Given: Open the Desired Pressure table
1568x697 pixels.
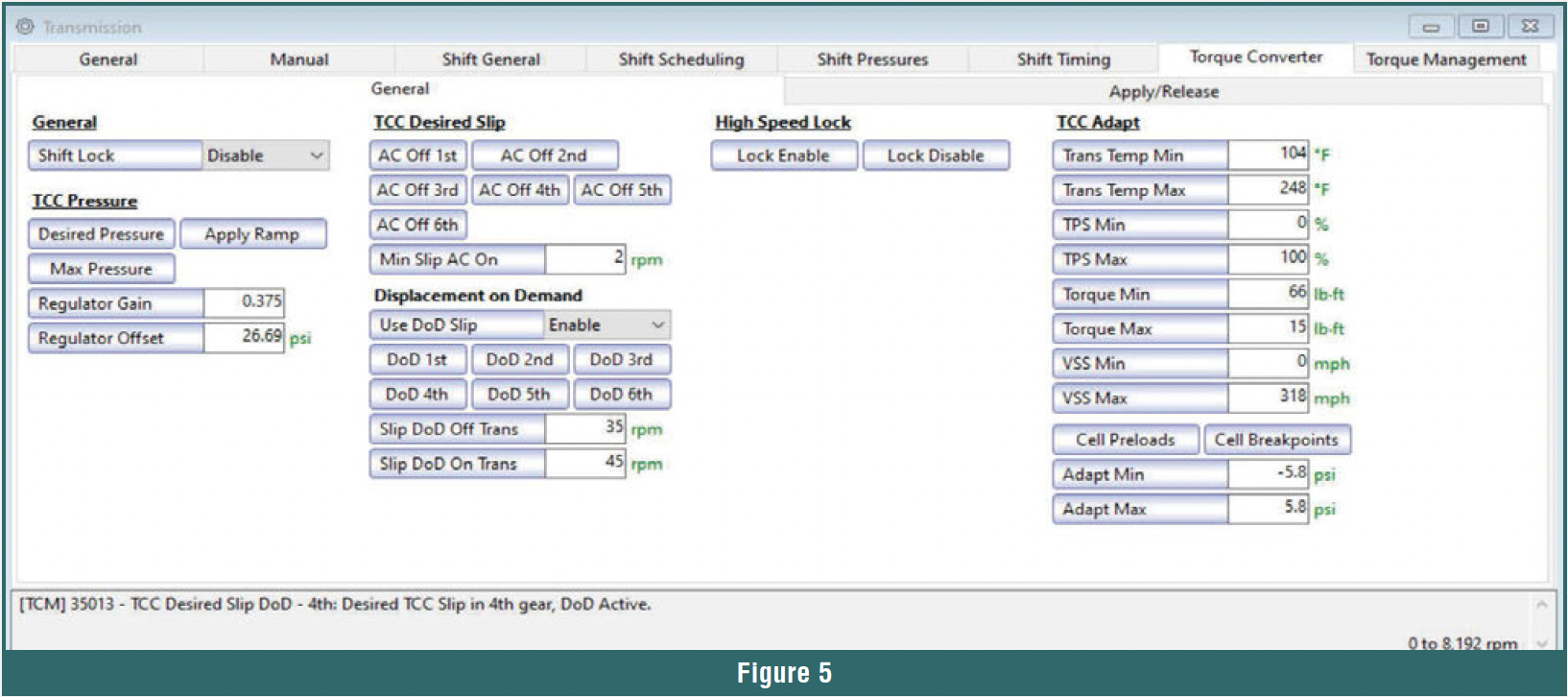Looking at the screenshot, I should 101,234.
